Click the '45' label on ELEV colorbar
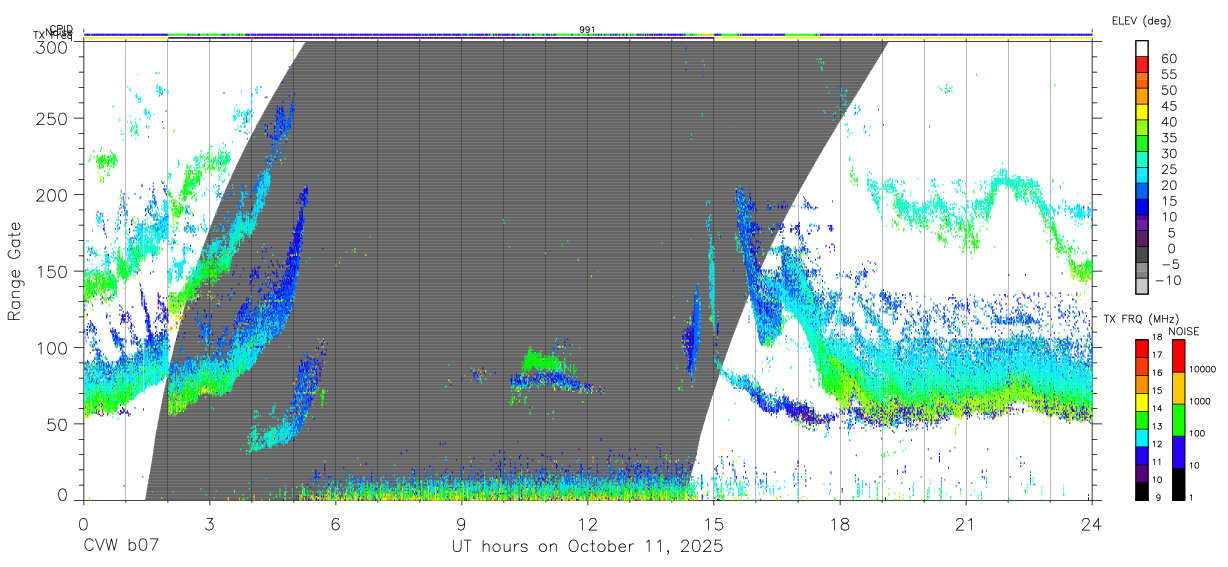The image size is (1228, 567). 1168,106
